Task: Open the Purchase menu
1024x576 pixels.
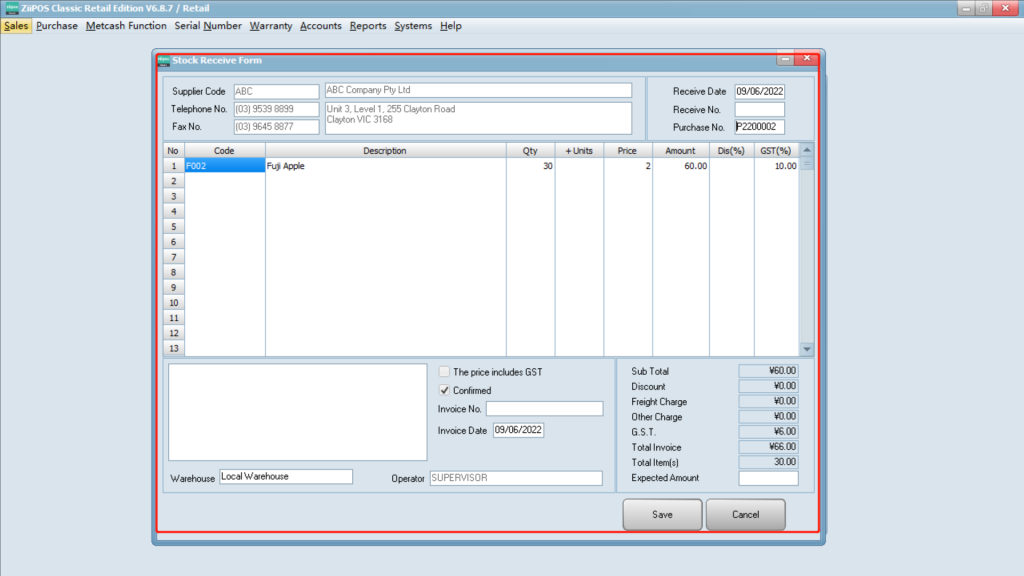Action: click(57, 26)
